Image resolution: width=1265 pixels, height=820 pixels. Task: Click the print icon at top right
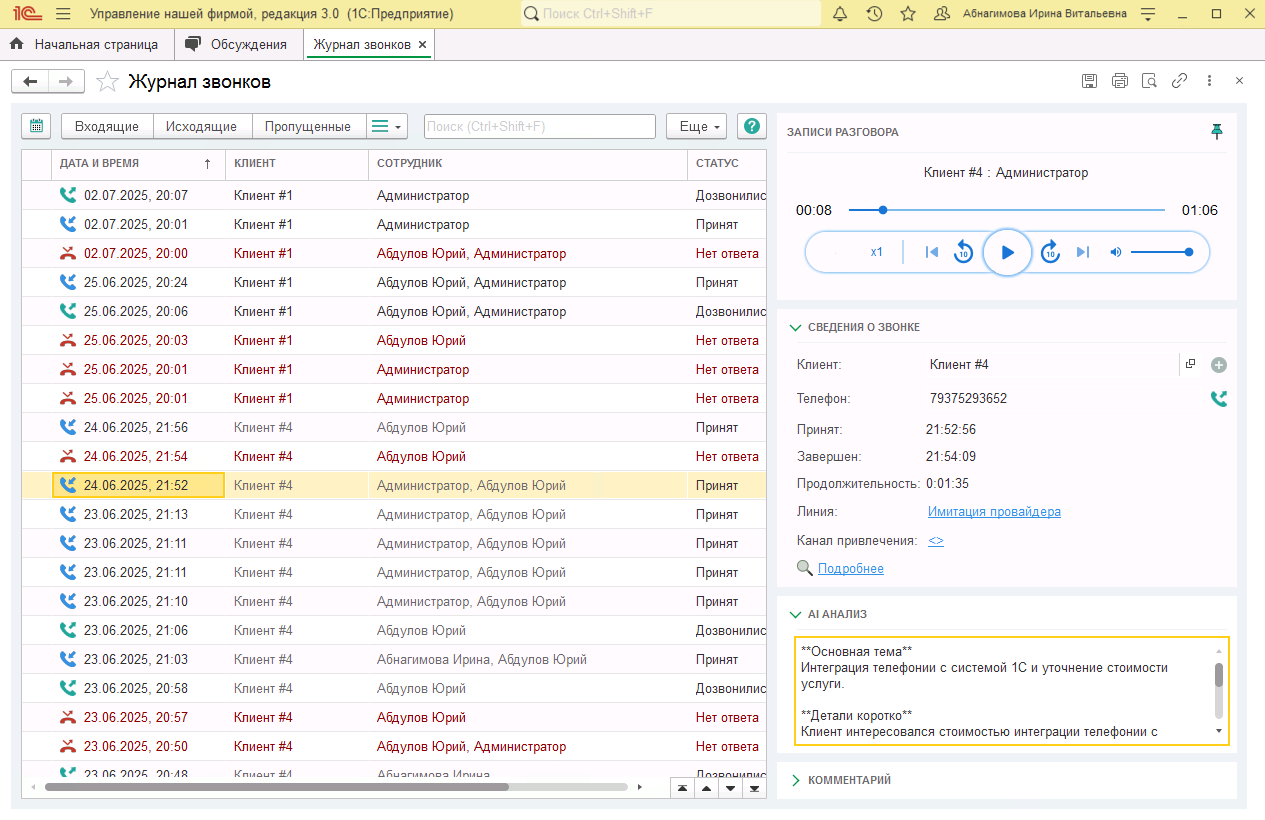pyautogui.click(x=1120, y=81)
